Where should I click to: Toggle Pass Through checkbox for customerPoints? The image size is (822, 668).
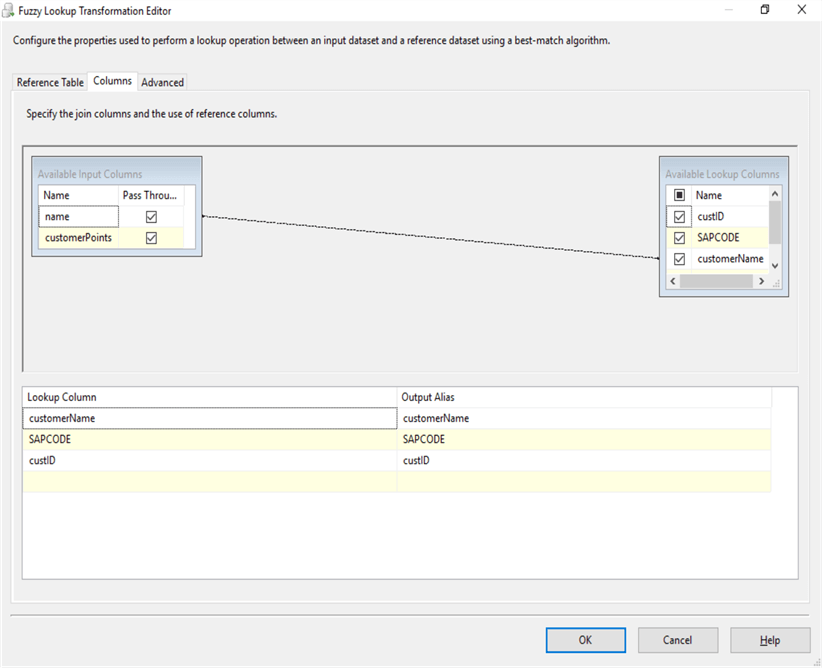[x=151, y=238]
